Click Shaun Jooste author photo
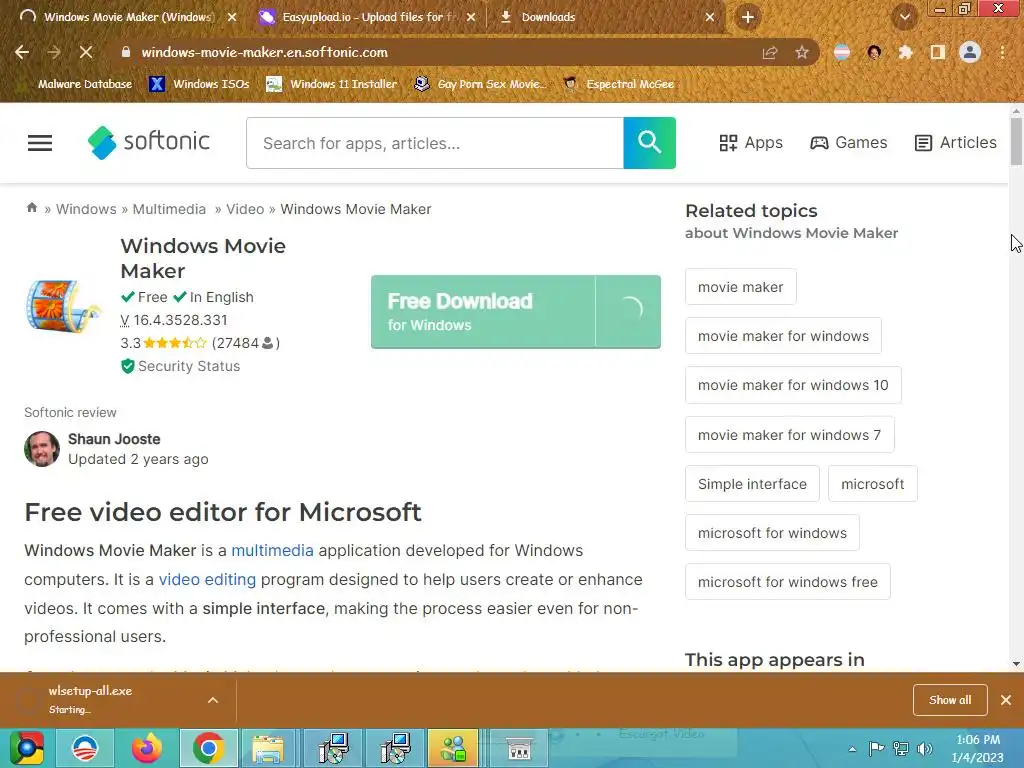 (x=42, y=449)
